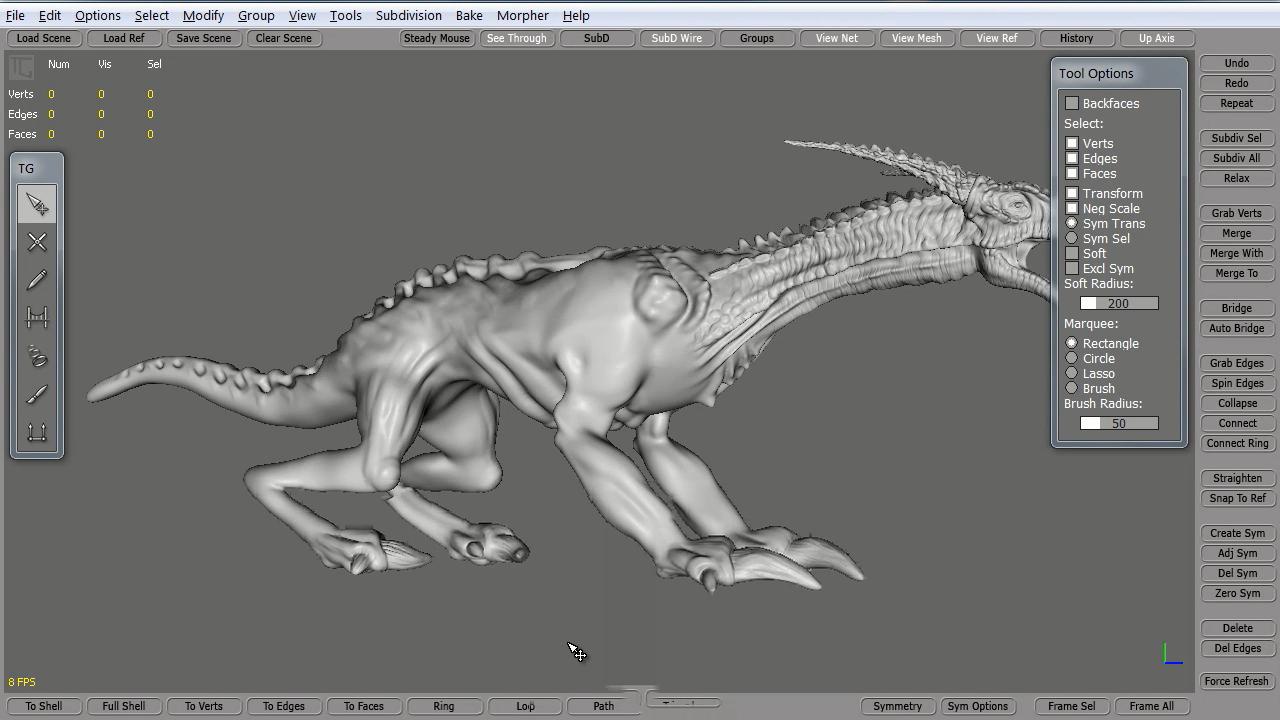Screen dimensions: 1280x720
Task: Click the TopoGun logo icon above stats
Action: coord(21,68)
